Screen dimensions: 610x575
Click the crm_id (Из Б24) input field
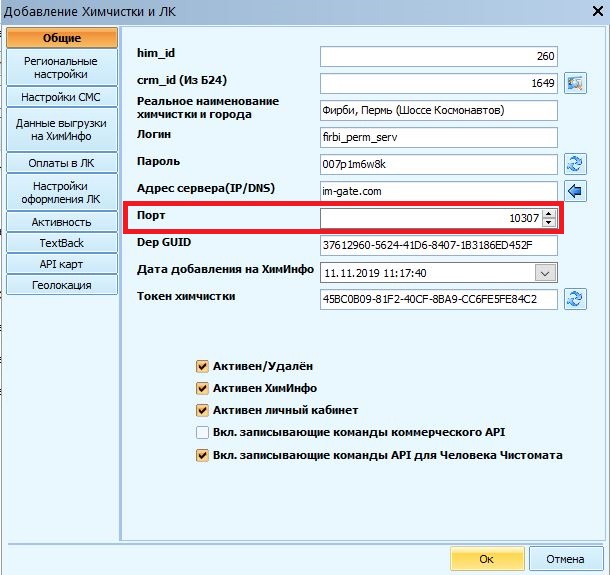(439, 83)
